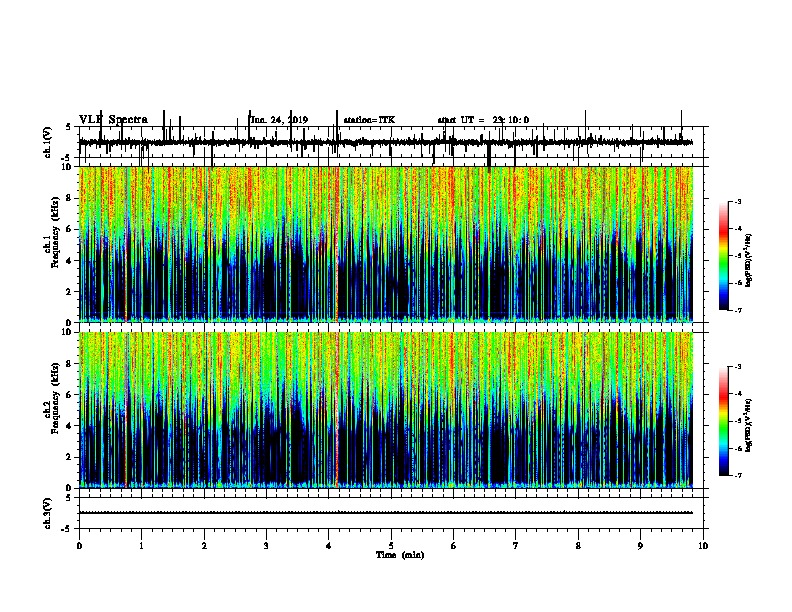Click the "ch.1(V)" waveform axis label
This screenshot has width=792, height=612.
[x=48, y=142]
